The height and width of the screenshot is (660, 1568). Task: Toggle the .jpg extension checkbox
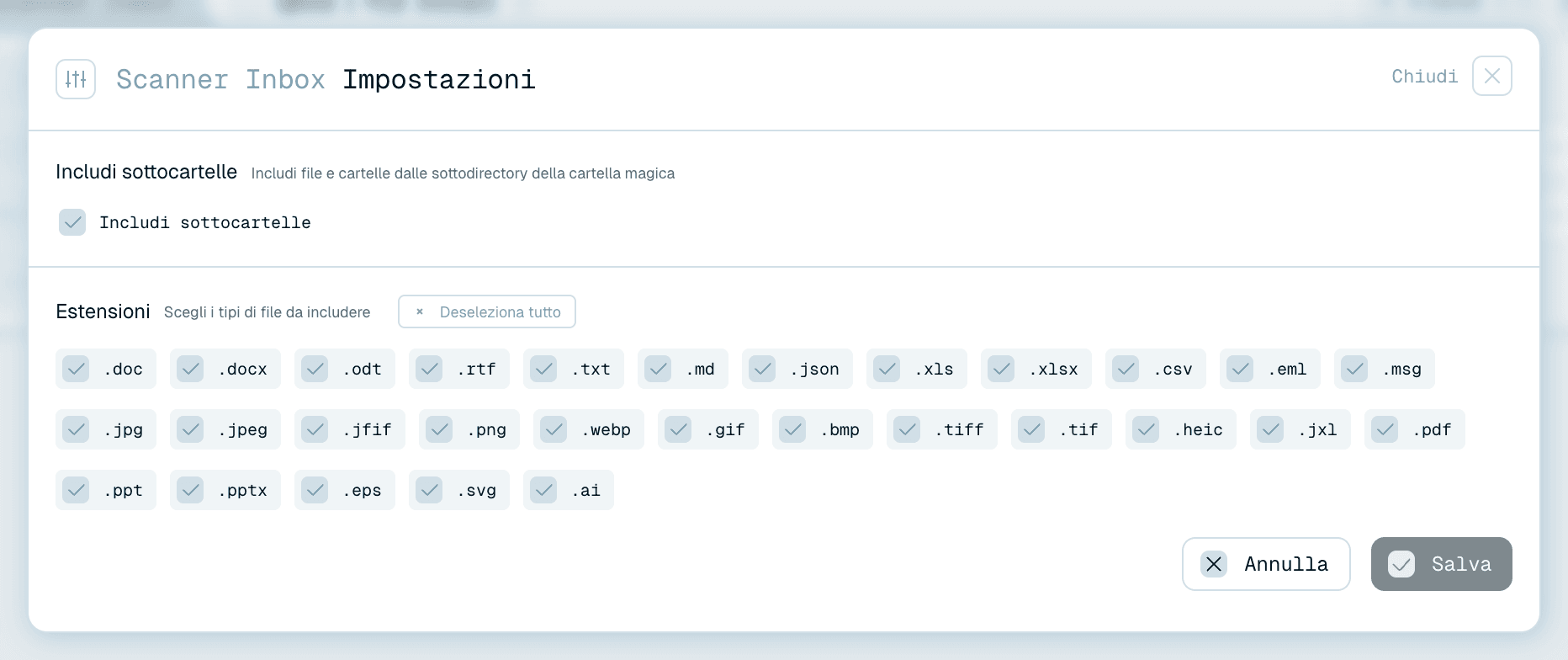pyautogui.click(x=76, y=429)
